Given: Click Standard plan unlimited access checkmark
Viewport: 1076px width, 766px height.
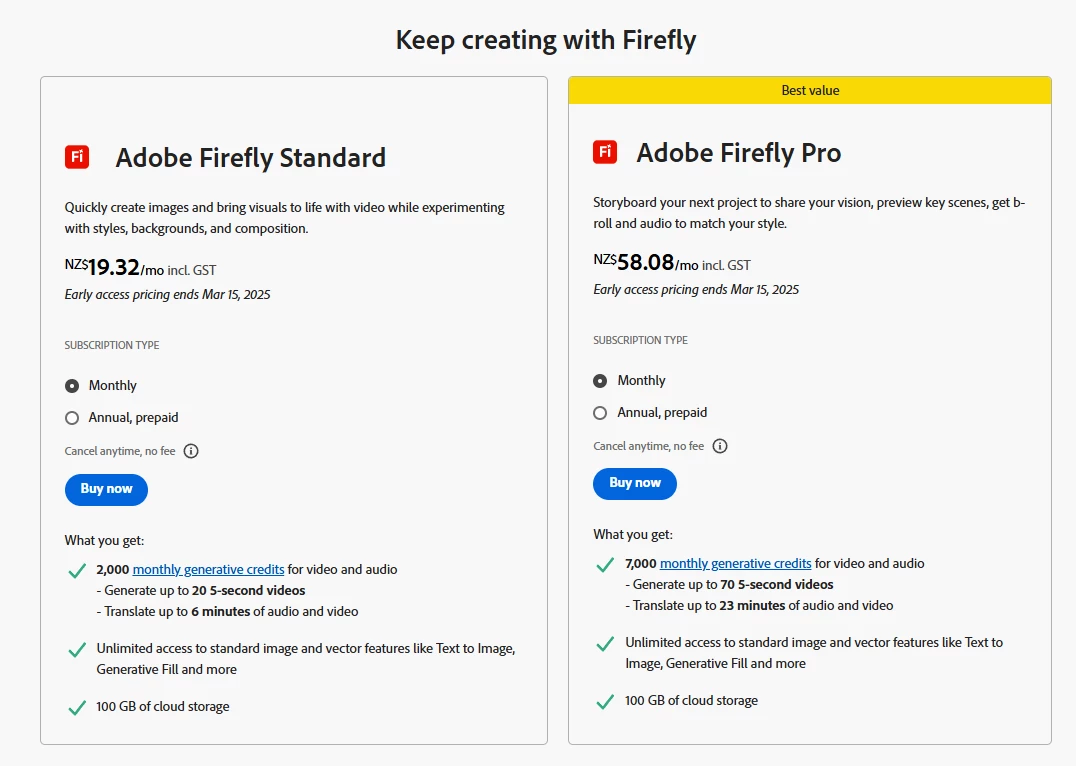Looking at the screenshot, I should coord(77,650).
